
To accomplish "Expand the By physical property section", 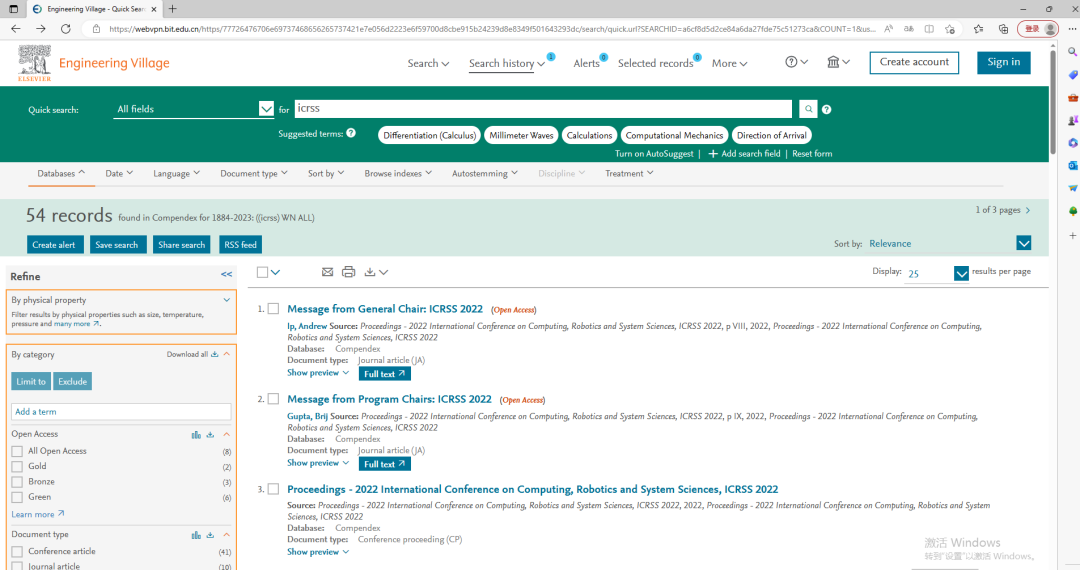I will (x=227, y=300).
